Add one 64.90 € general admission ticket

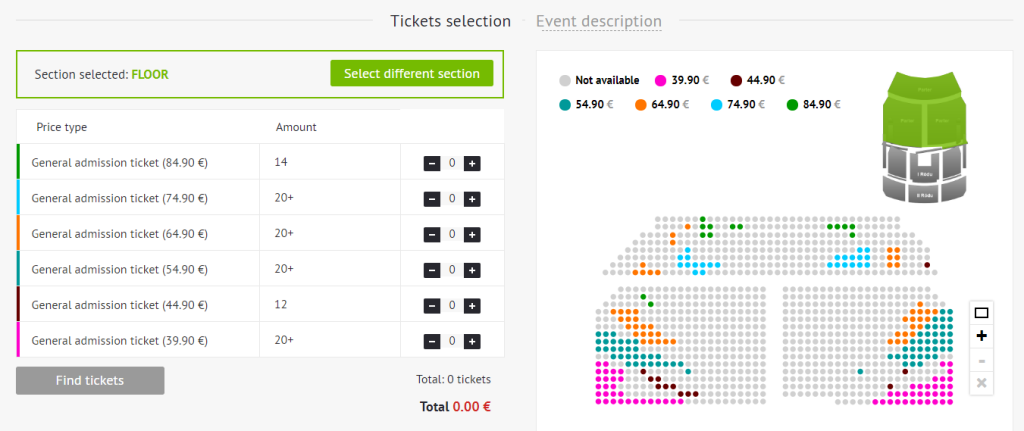[472, 234]
